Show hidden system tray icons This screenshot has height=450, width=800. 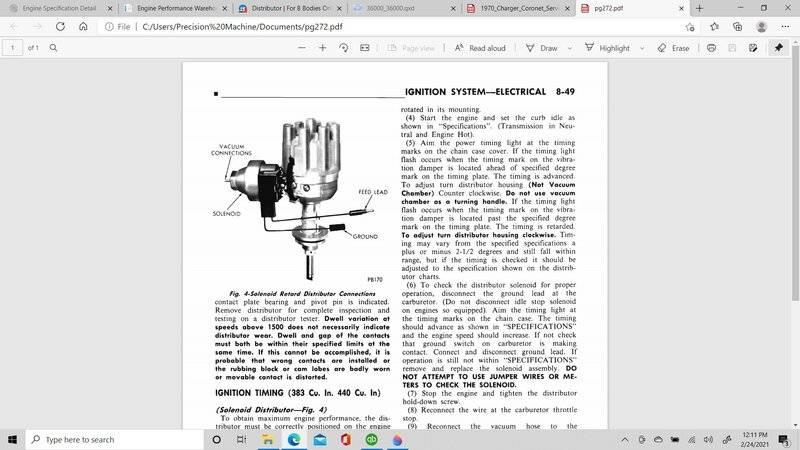click(x=624, y=439)
